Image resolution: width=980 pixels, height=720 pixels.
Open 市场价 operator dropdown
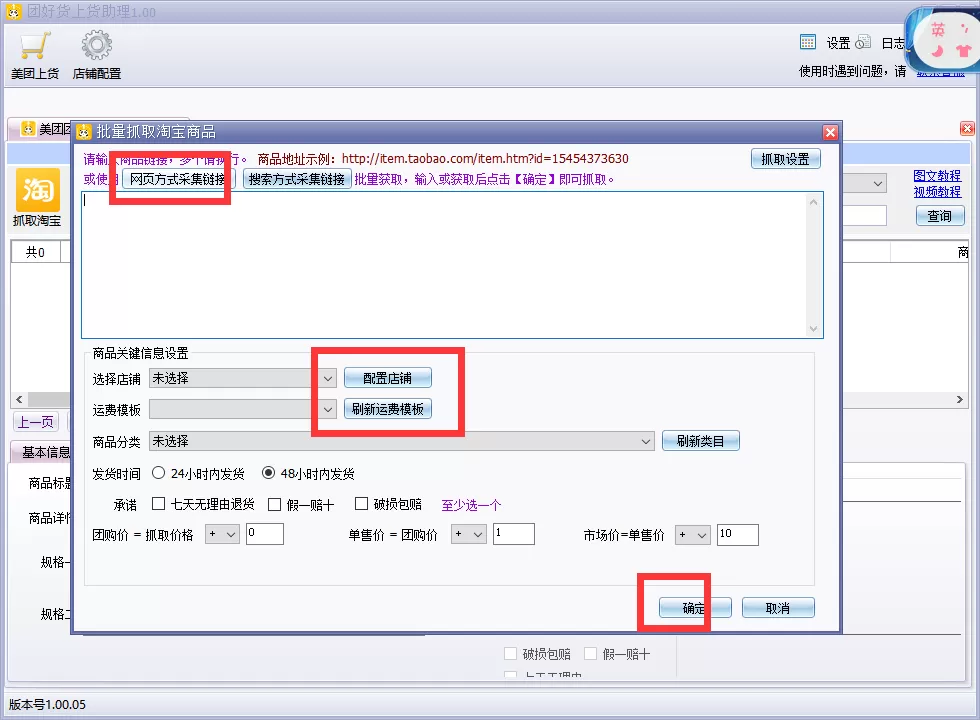(692, 535)
